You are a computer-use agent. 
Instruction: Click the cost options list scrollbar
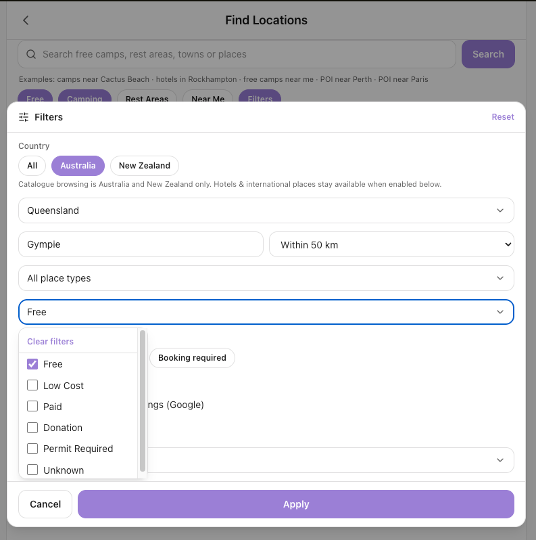point(143,401)
